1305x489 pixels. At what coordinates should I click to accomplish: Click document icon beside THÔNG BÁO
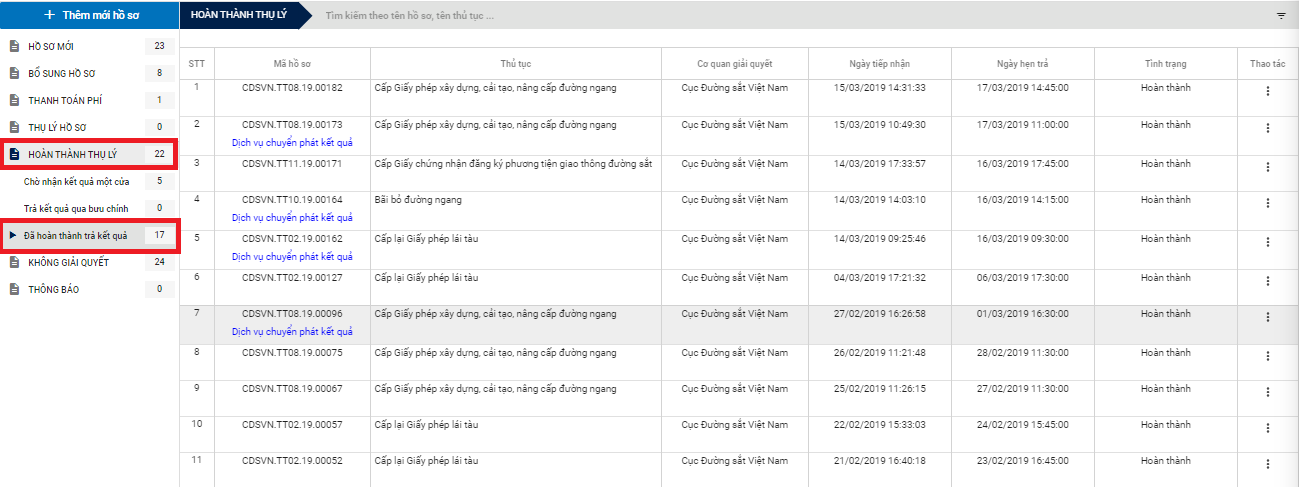(x=14, y=290)
